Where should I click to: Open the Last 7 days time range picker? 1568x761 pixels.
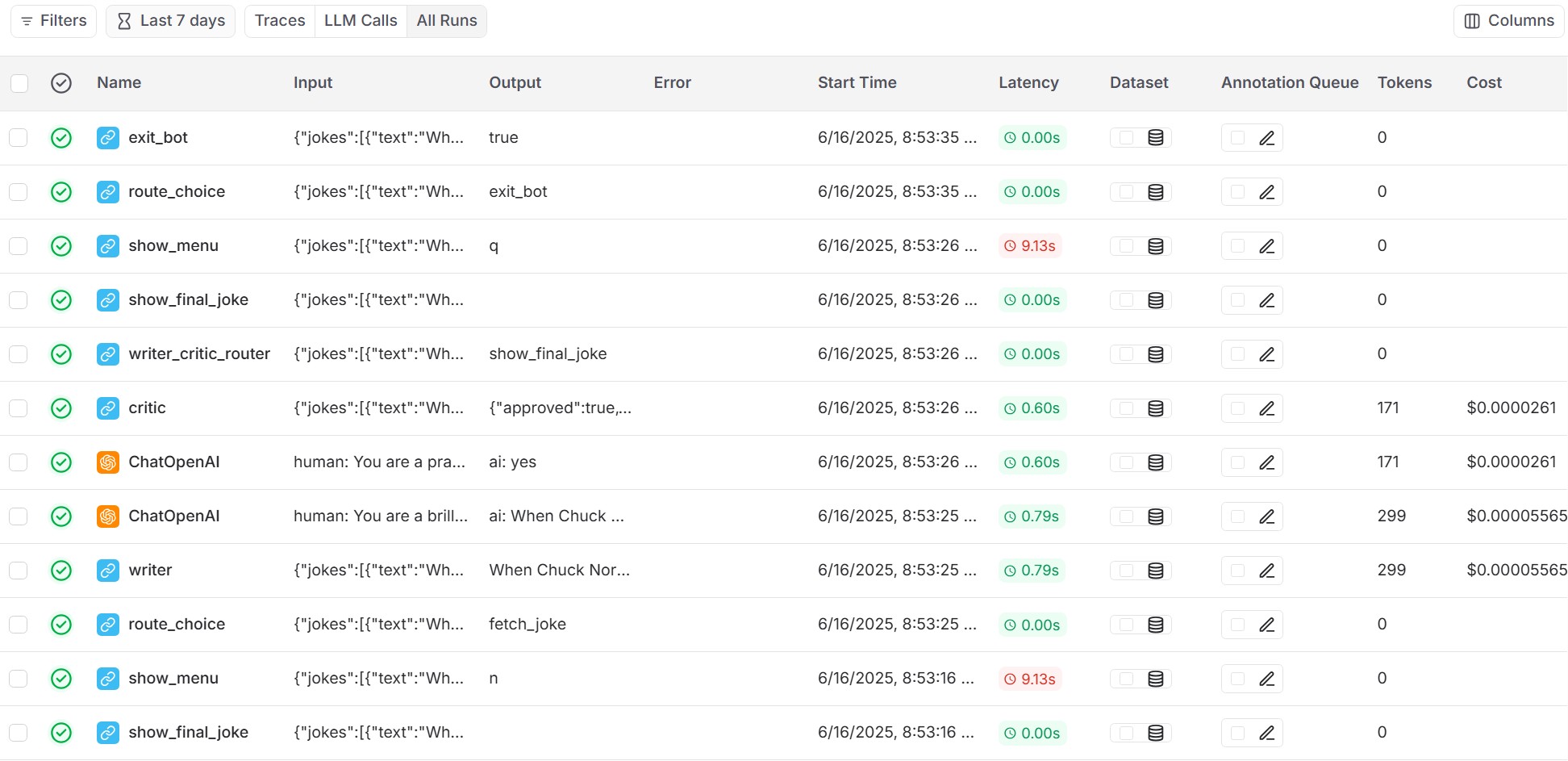[171, 21]
